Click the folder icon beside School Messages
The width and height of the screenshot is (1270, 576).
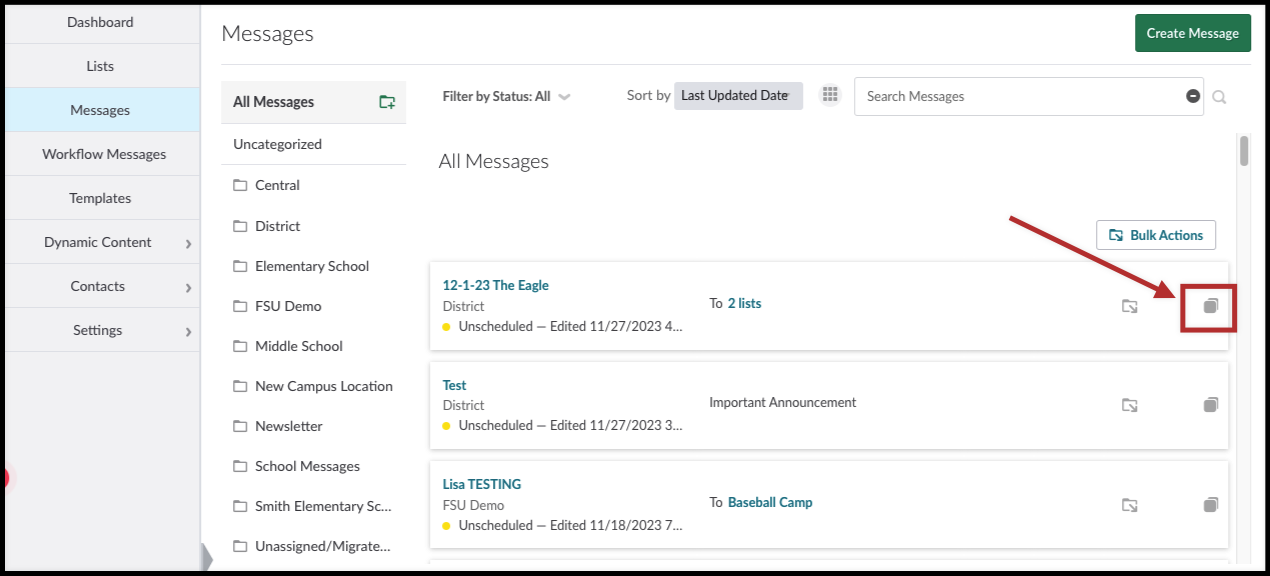pyautogui.click(x=240, y=466)
